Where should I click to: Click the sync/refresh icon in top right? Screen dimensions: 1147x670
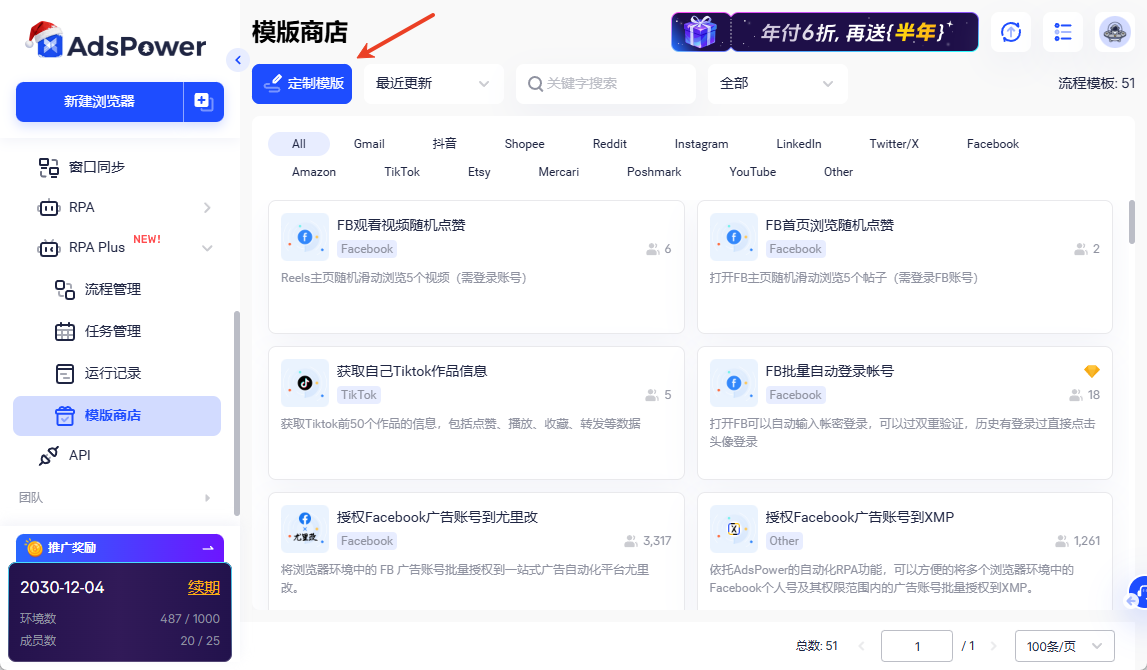pyautogui.click(x=1010, y=32)
